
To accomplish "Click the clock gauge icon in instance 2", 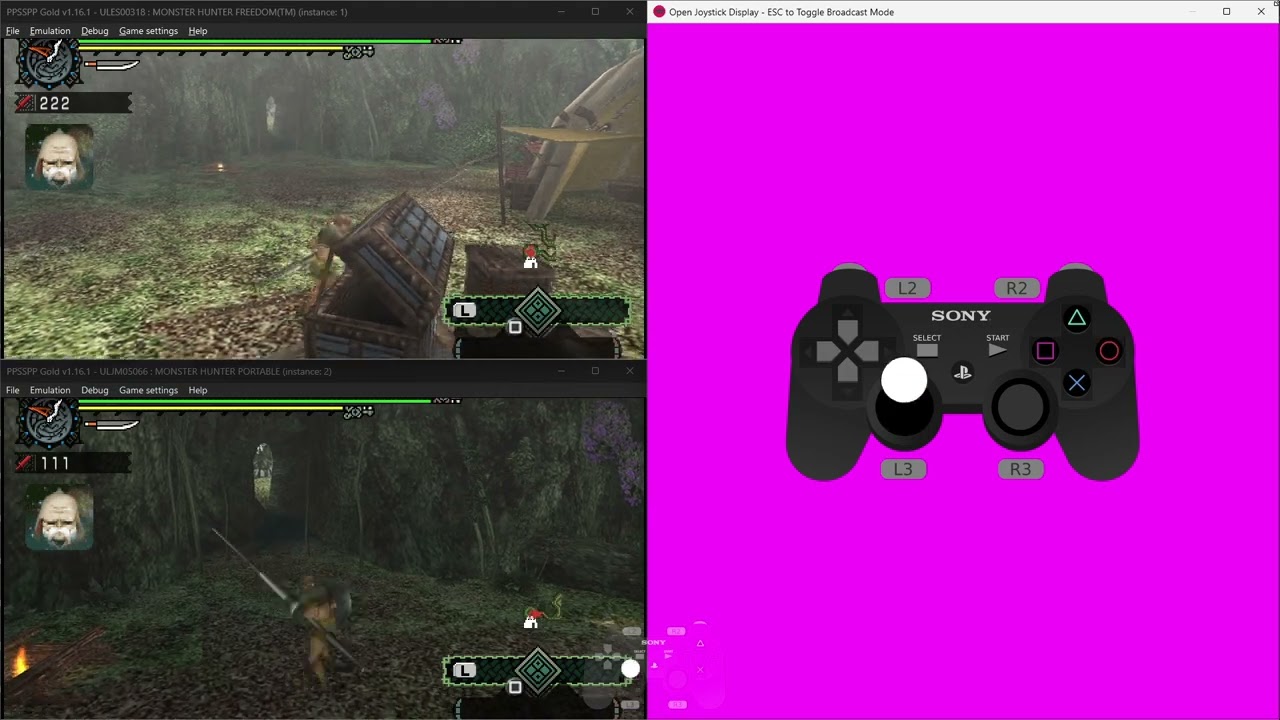I will click(48, 421).
